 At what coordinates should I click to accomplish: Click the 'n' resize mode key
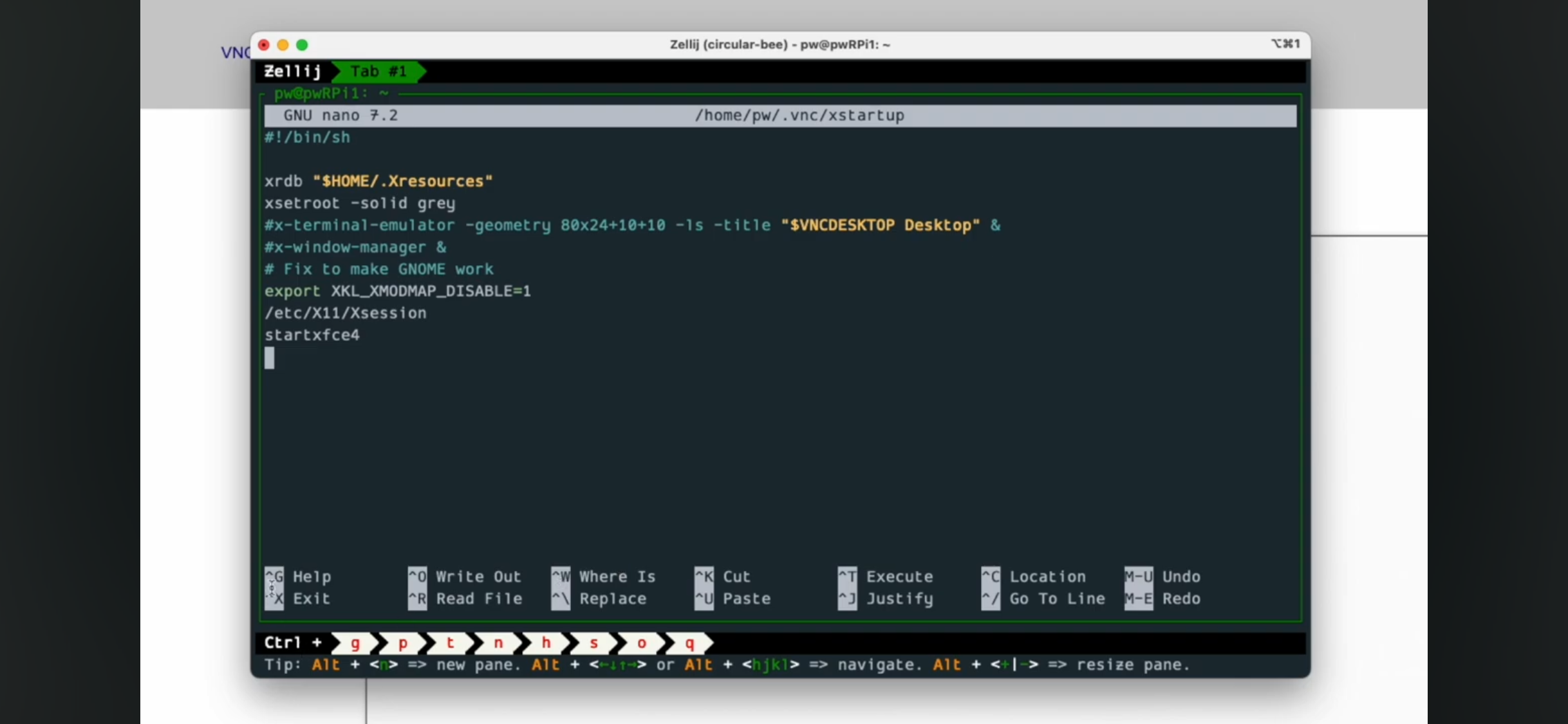(x=498, y=643)
